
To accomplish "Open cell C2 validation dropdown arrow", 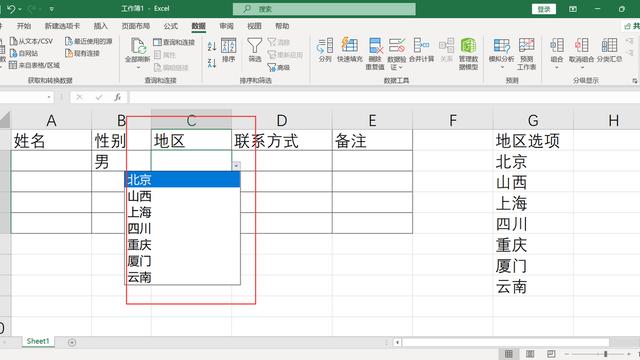I will point(236,166).
